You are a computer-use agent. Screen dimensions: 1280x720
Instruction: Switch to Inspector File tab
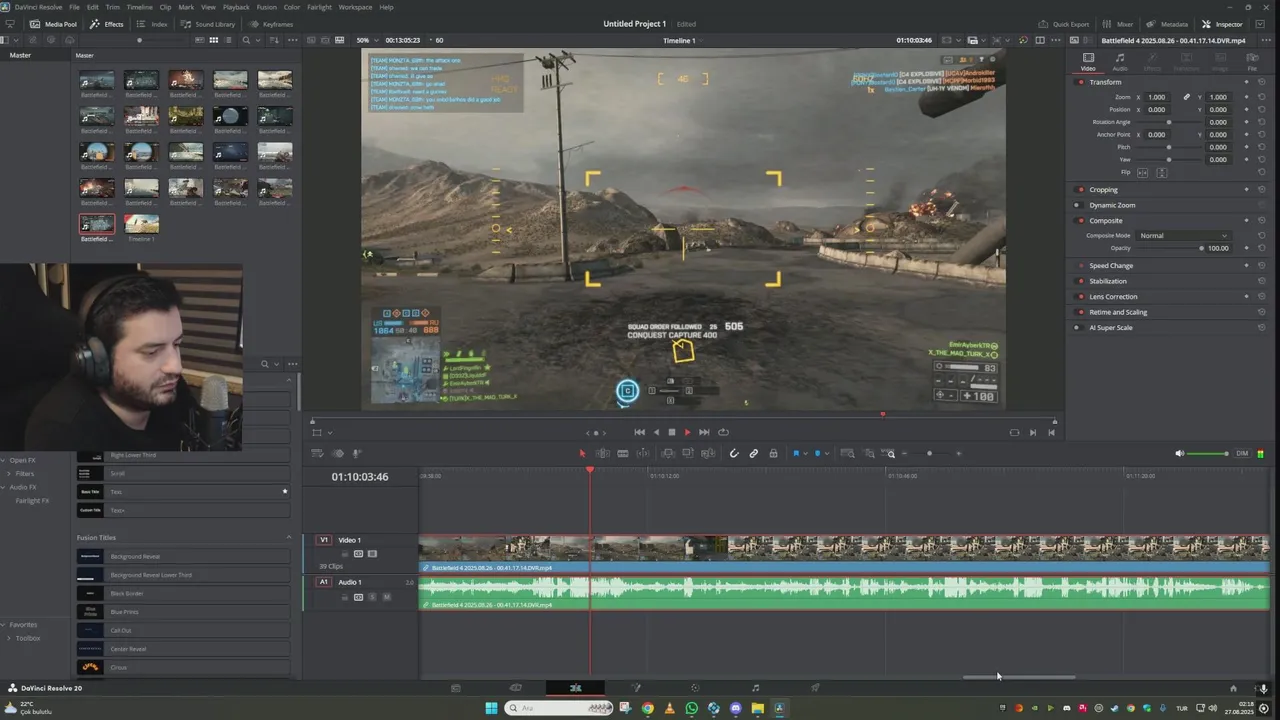coord(1252,62)
